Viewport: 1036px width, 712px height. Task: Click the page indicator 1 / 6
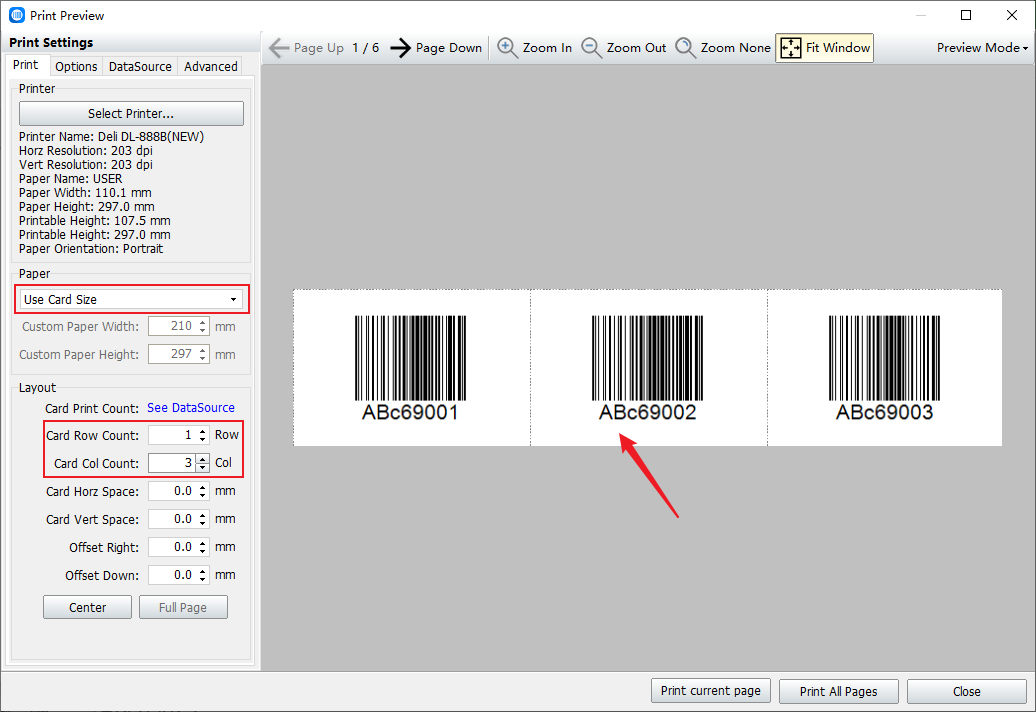tap(365, 48)
